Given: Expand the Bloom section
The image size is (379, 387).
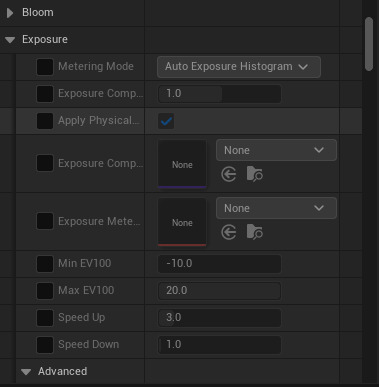Looking at the screenshot, I should coord(10,13).
